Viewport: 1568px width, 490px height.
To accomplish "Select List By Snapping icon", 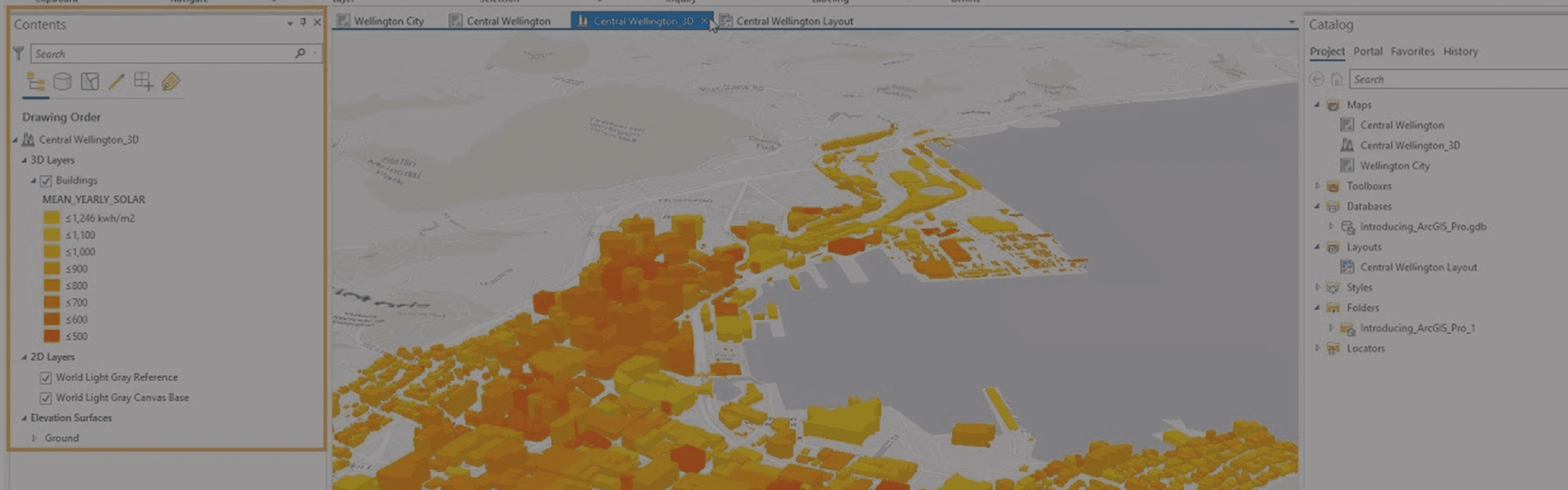I will point(144,81).
